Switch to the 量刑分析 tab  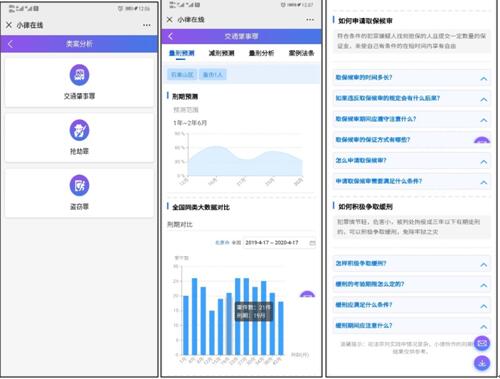point(261,53)
